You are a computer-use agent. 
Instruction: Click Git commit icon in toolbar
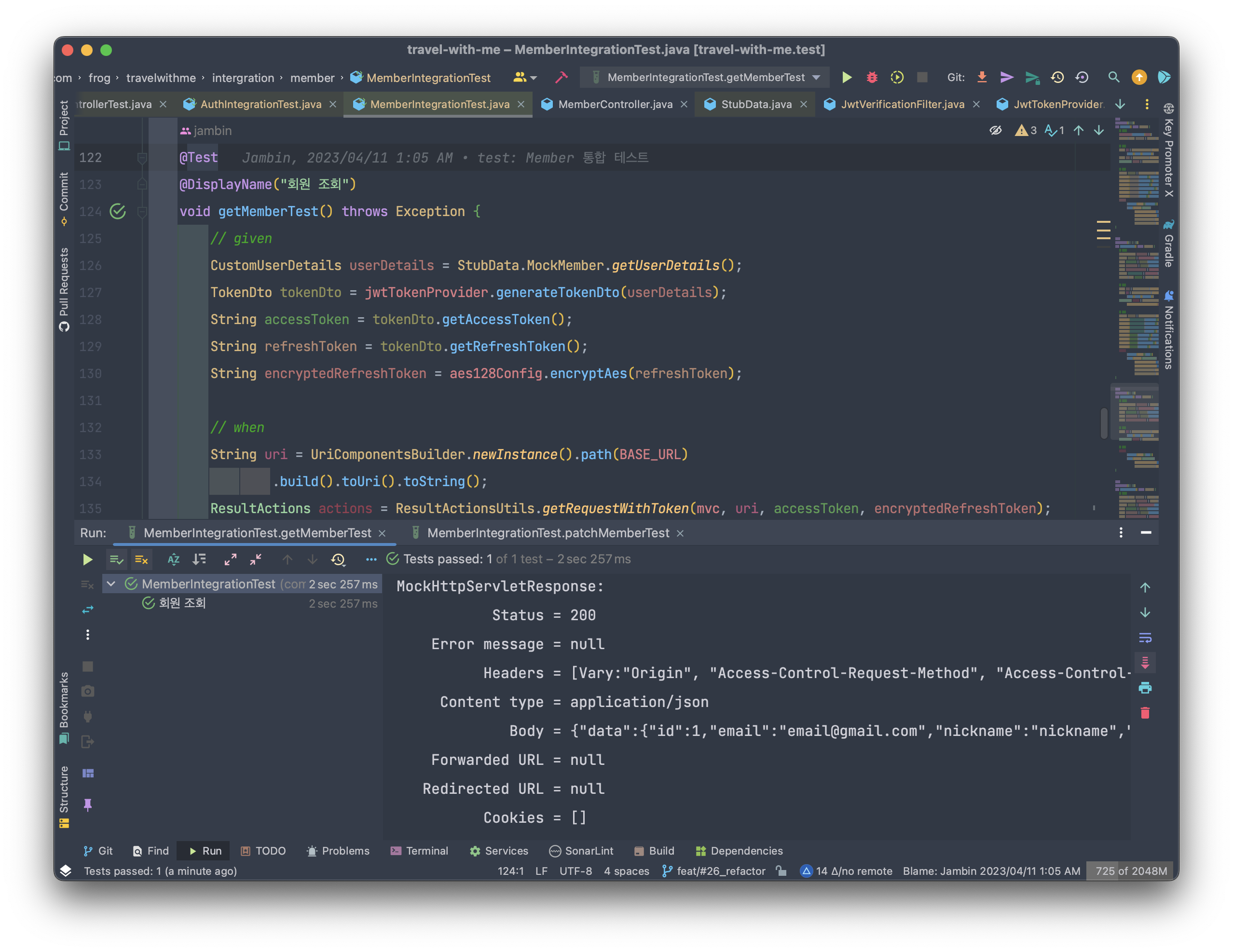point(1007,77)
